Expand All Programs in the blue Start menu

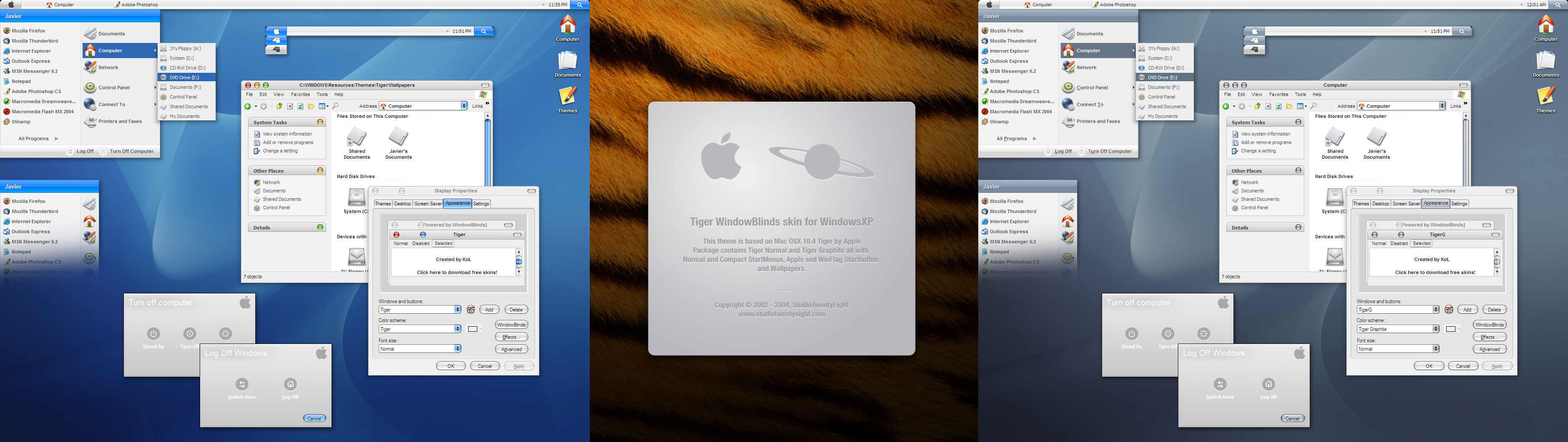[38, 138]
